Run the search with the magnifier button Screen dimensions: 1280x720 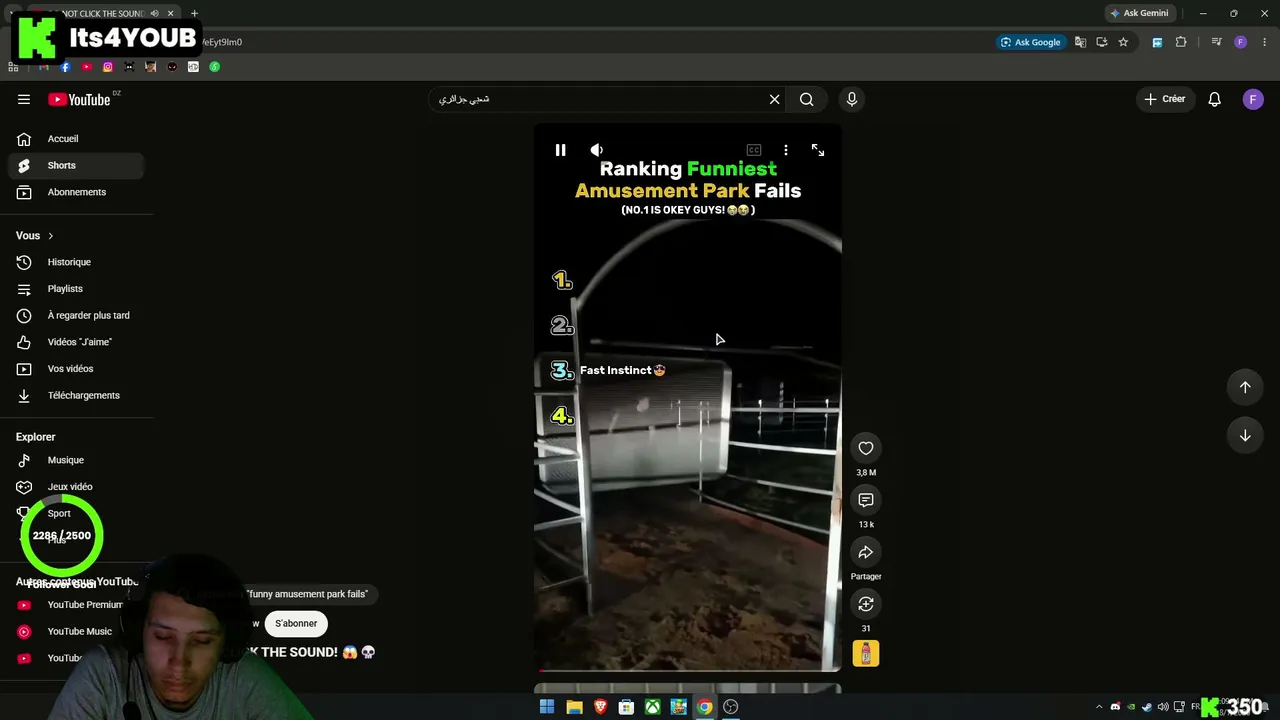tap(807, 99)
